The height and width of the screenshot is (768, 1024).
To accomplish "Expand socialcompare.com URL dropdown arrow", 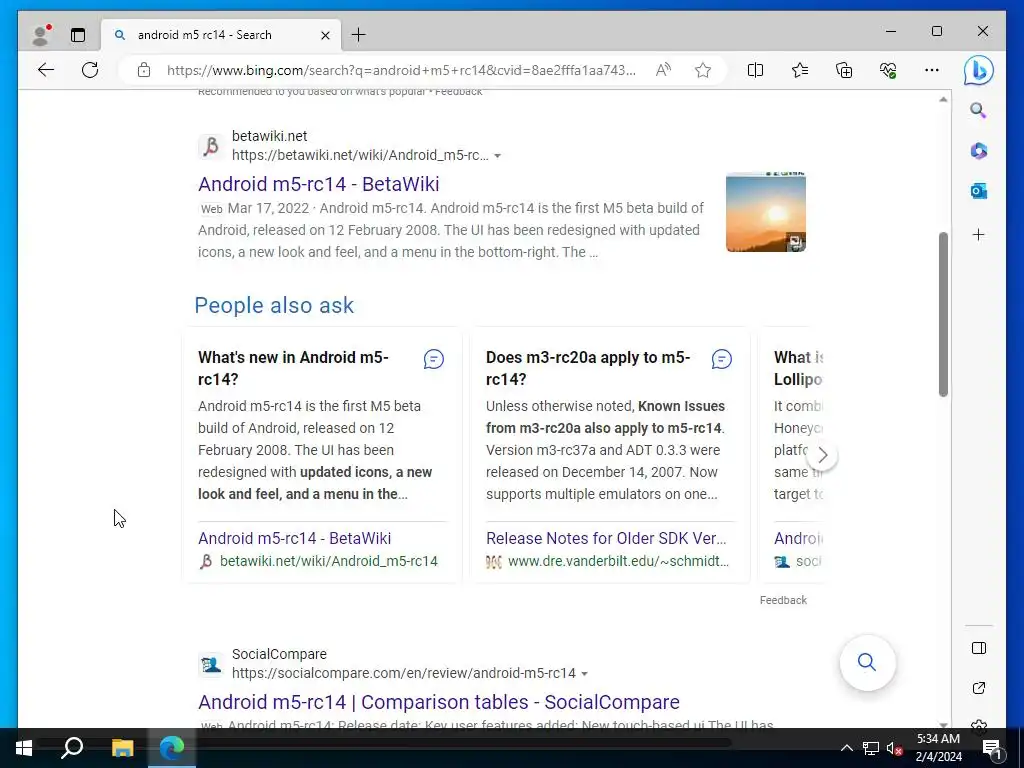I will click(x=584, y=673).
